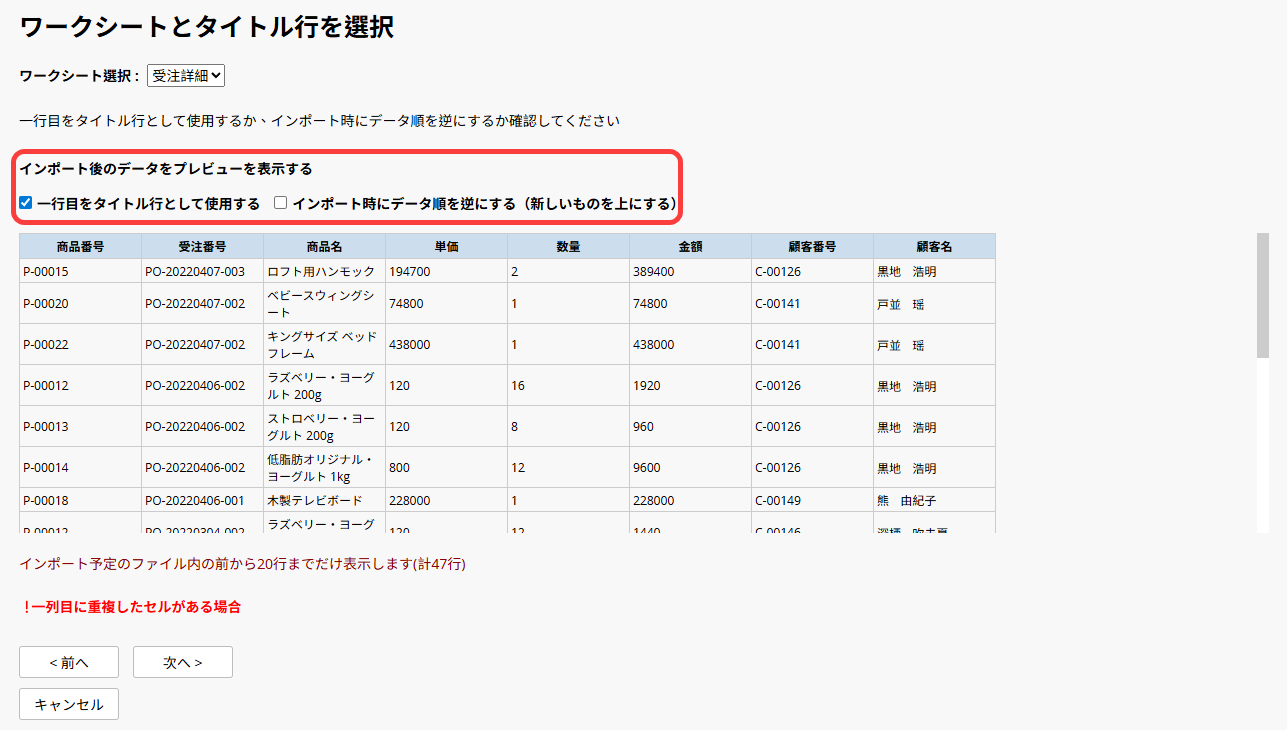Screen dimensions: 1287x730
Task: Click the キャンセル button
Action: click(x=69, y=704)
